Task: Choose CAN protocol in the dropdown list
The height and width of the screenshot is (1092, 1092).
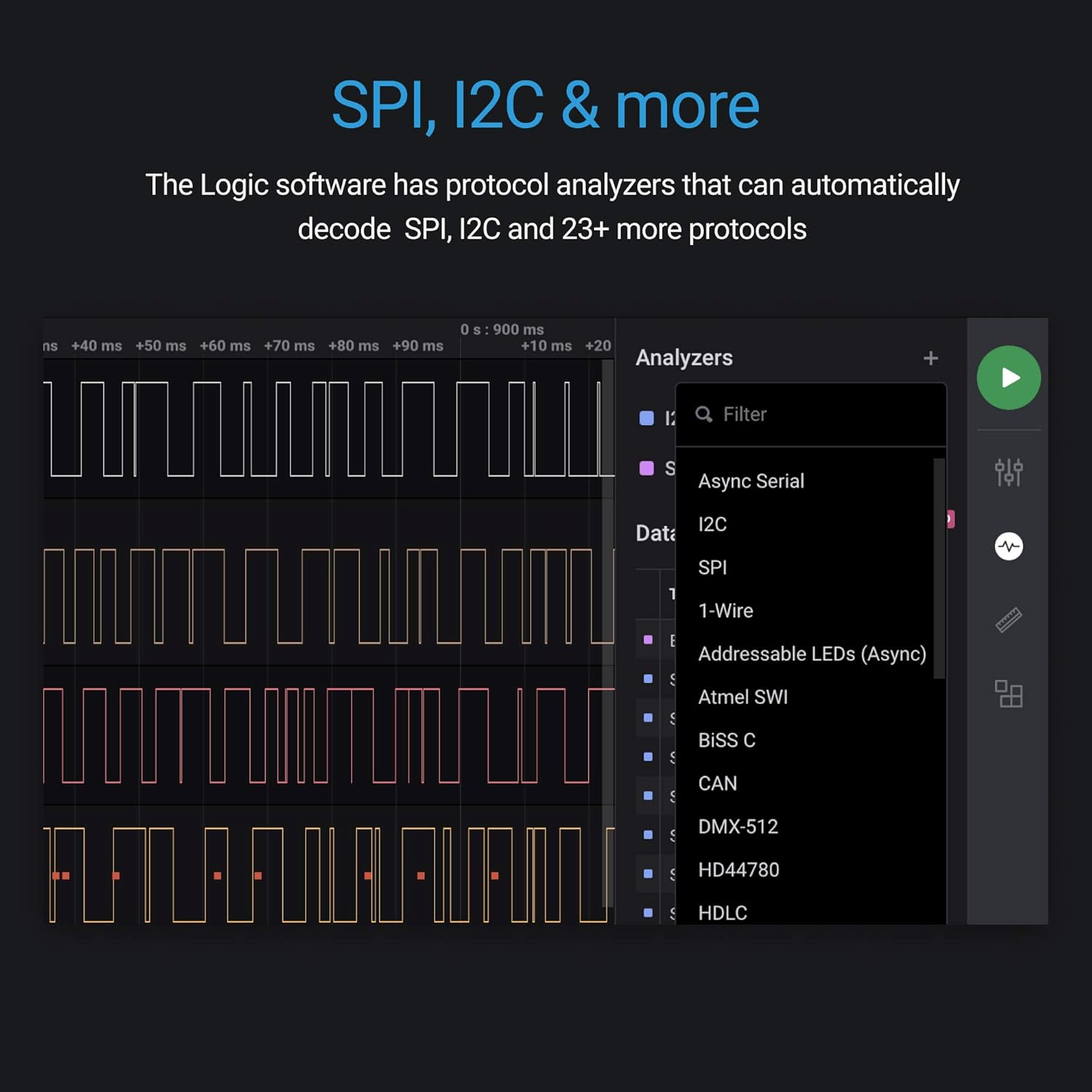Action: tap(717, 783)
